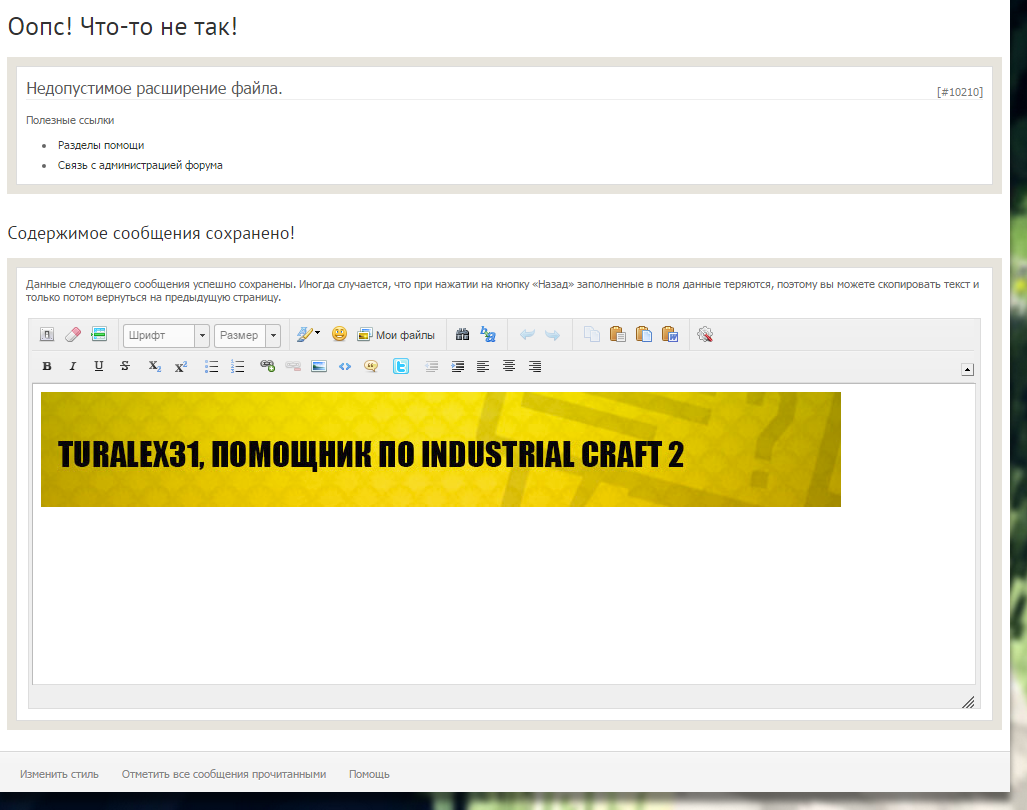The height and width of the screenshot is (810, 1027).
Task: Toggle bold formatting
Action: click(x=47, y=366)
